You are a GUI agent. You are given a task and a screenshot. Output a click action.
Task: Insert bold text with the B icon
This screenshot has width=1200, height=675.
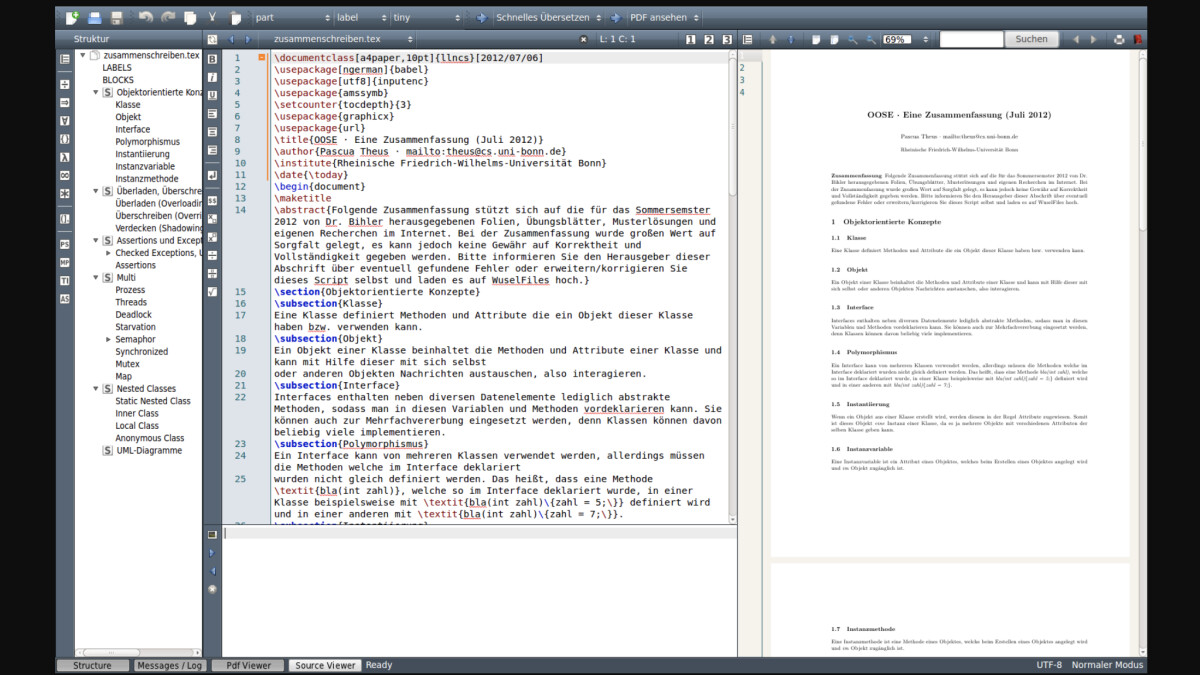212,59
